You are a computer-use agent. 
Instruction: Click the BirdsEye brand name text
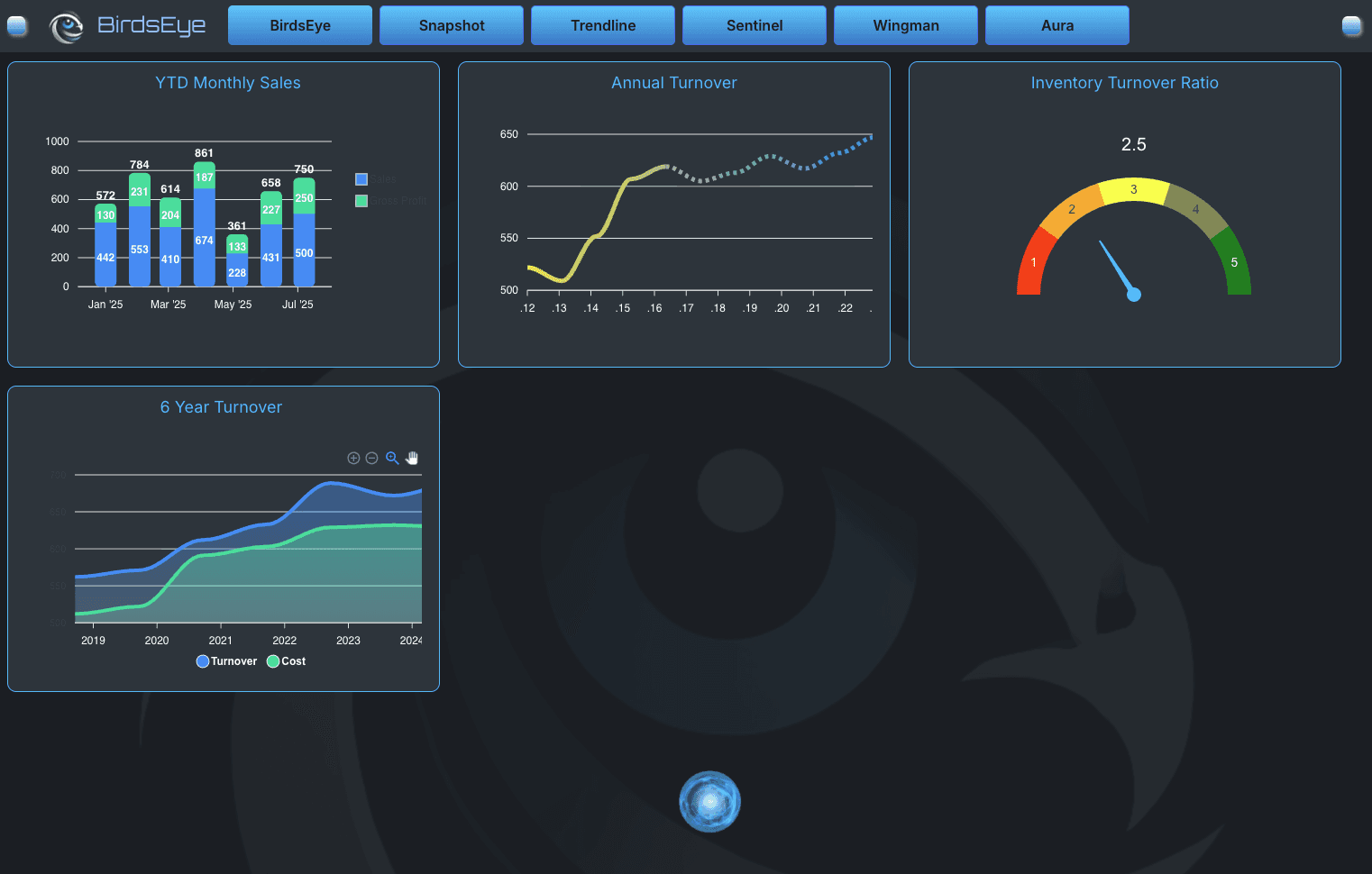[151, 25]
